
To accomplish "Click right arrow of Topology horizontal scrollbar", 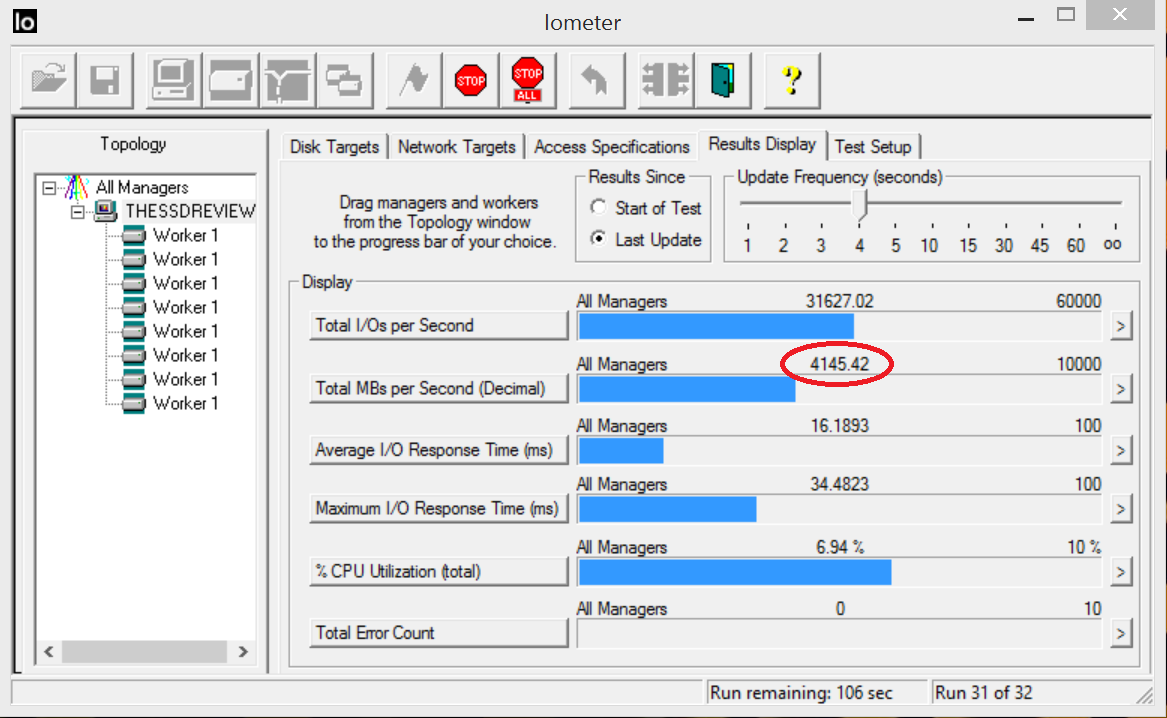I will pos(243,652).
